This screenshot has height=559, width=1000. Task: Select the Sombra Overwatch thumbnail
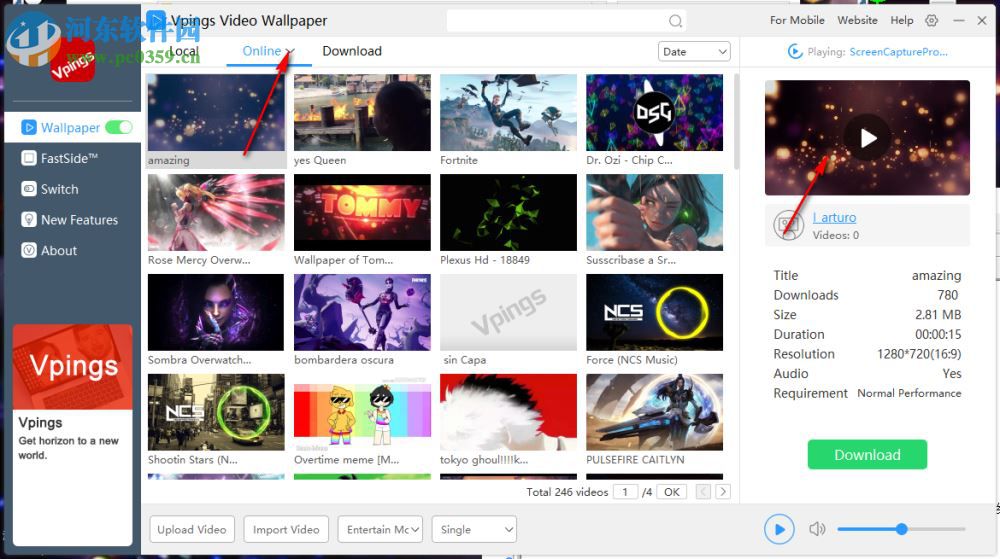click(216, 312)
